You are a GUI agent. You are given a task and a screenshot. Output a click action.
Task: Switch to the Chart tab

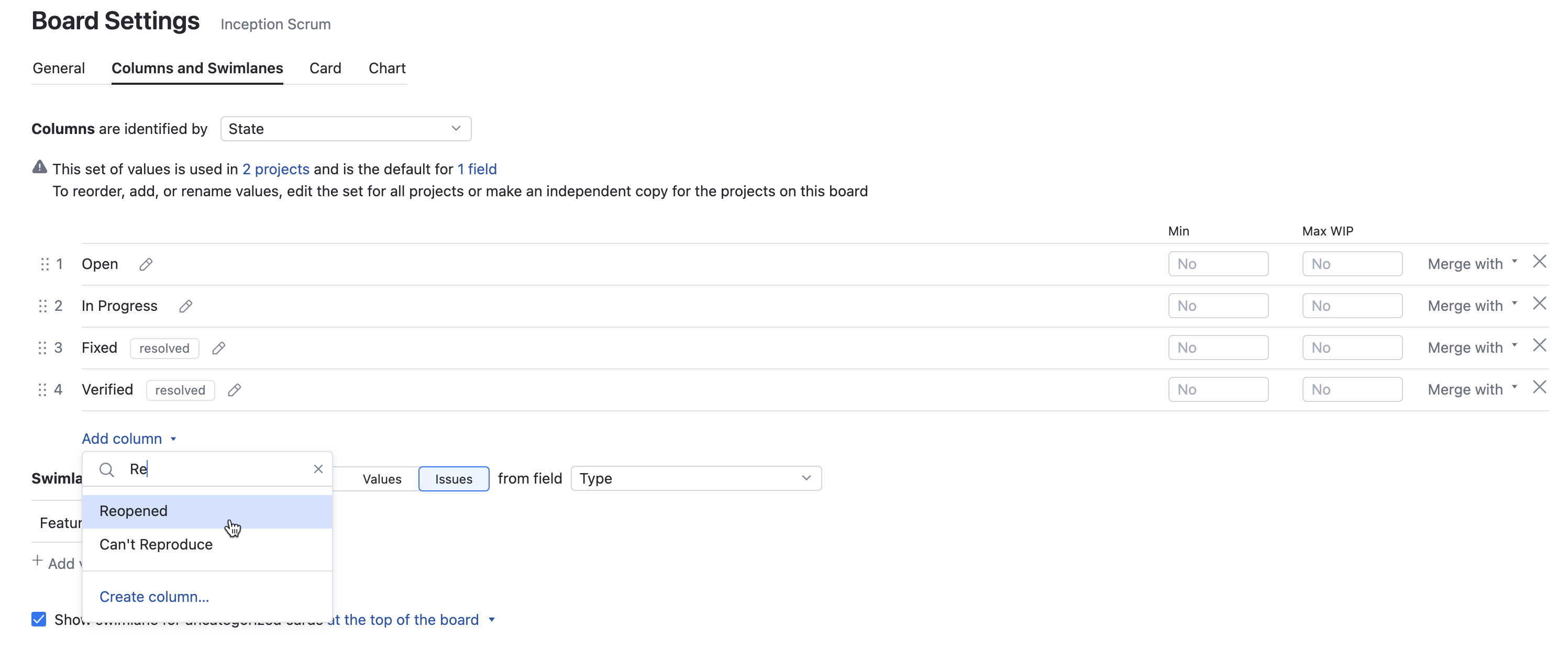(x=387, y=68)
